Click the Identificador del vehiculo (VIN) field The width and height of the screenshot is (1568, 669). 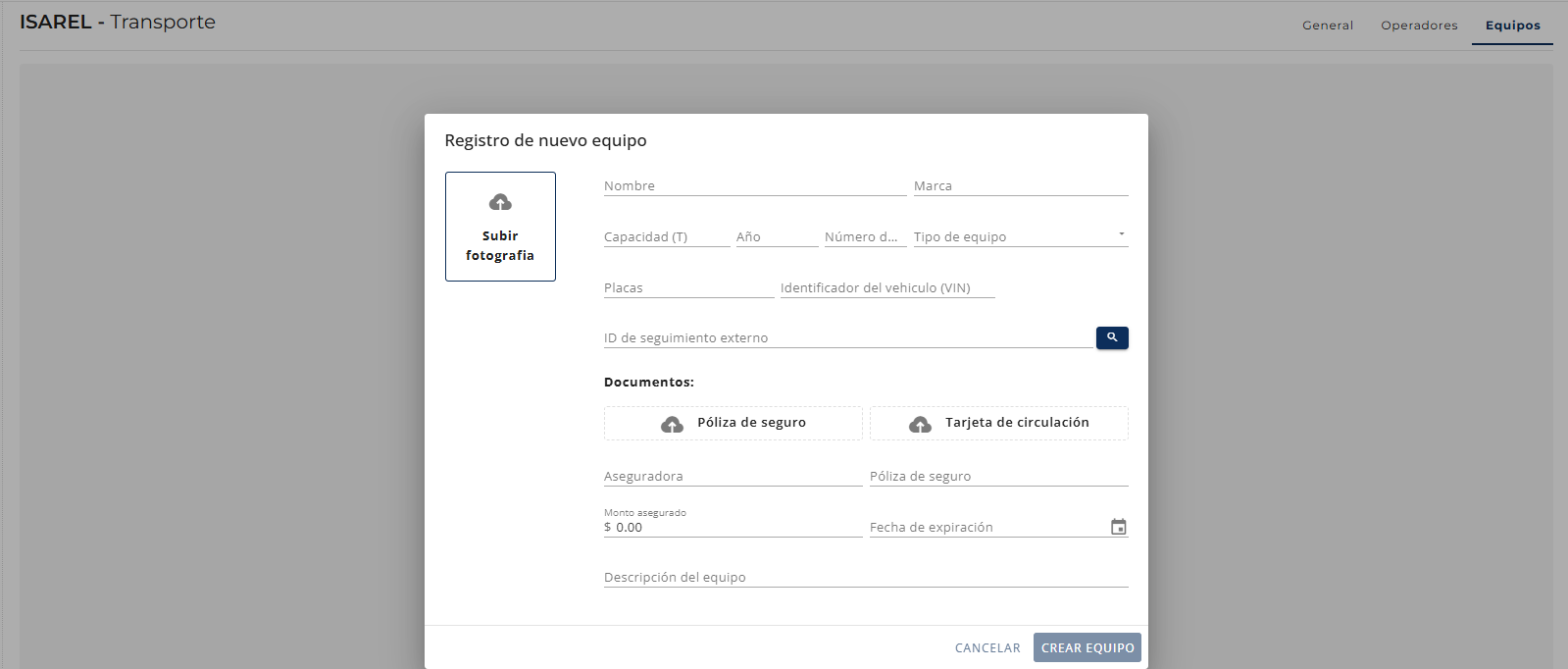pyautogui.click(x=887, y=287)
